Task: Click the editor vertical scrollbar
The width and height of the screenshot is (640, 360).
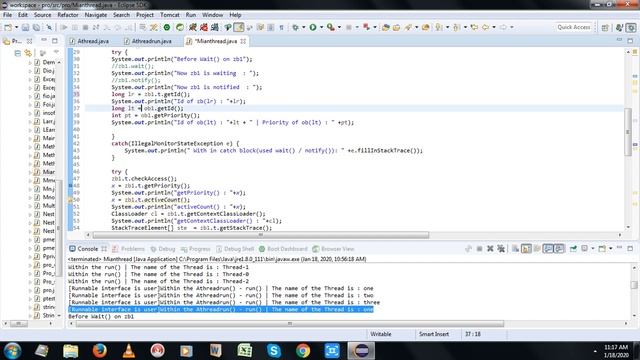Action: click(x=628, y=132)
